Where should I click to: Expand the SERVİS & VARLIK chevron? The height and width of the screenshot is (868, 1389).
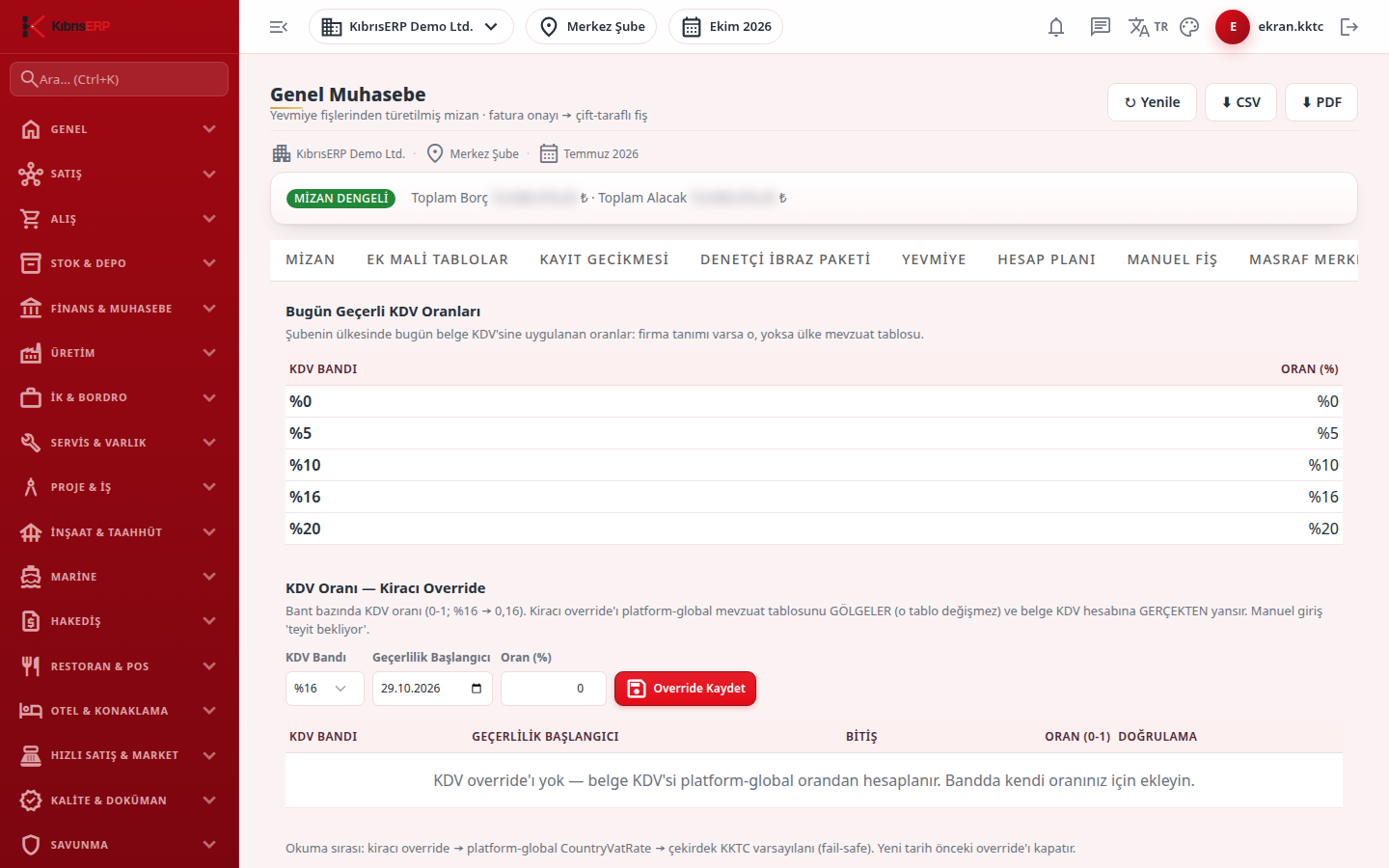[209, 443]
